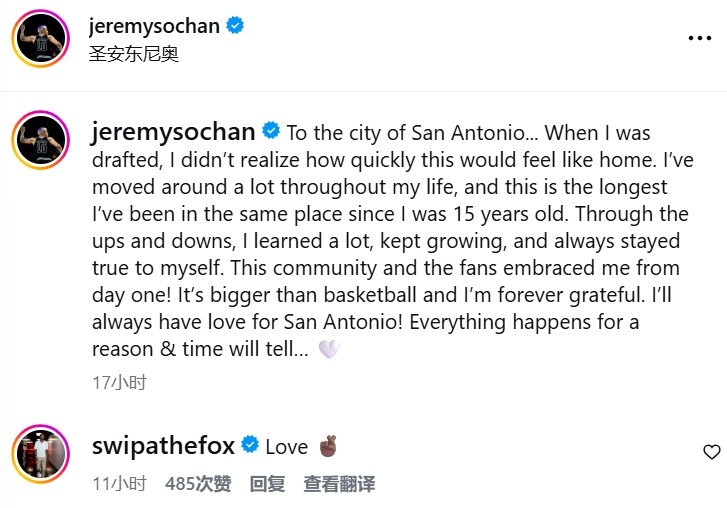Click the white heart emoji ending the caption

tap(329, 350)
